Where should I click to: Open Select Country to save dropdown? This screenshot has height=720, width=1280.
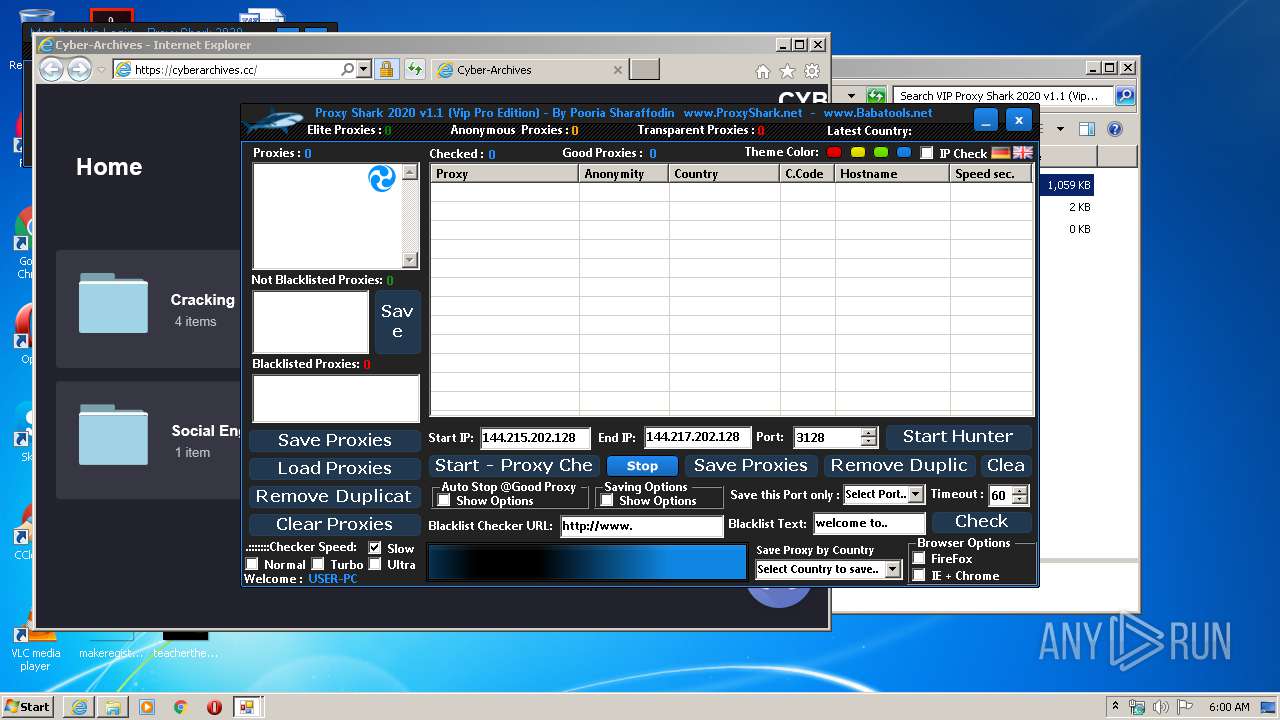[828, 569]
